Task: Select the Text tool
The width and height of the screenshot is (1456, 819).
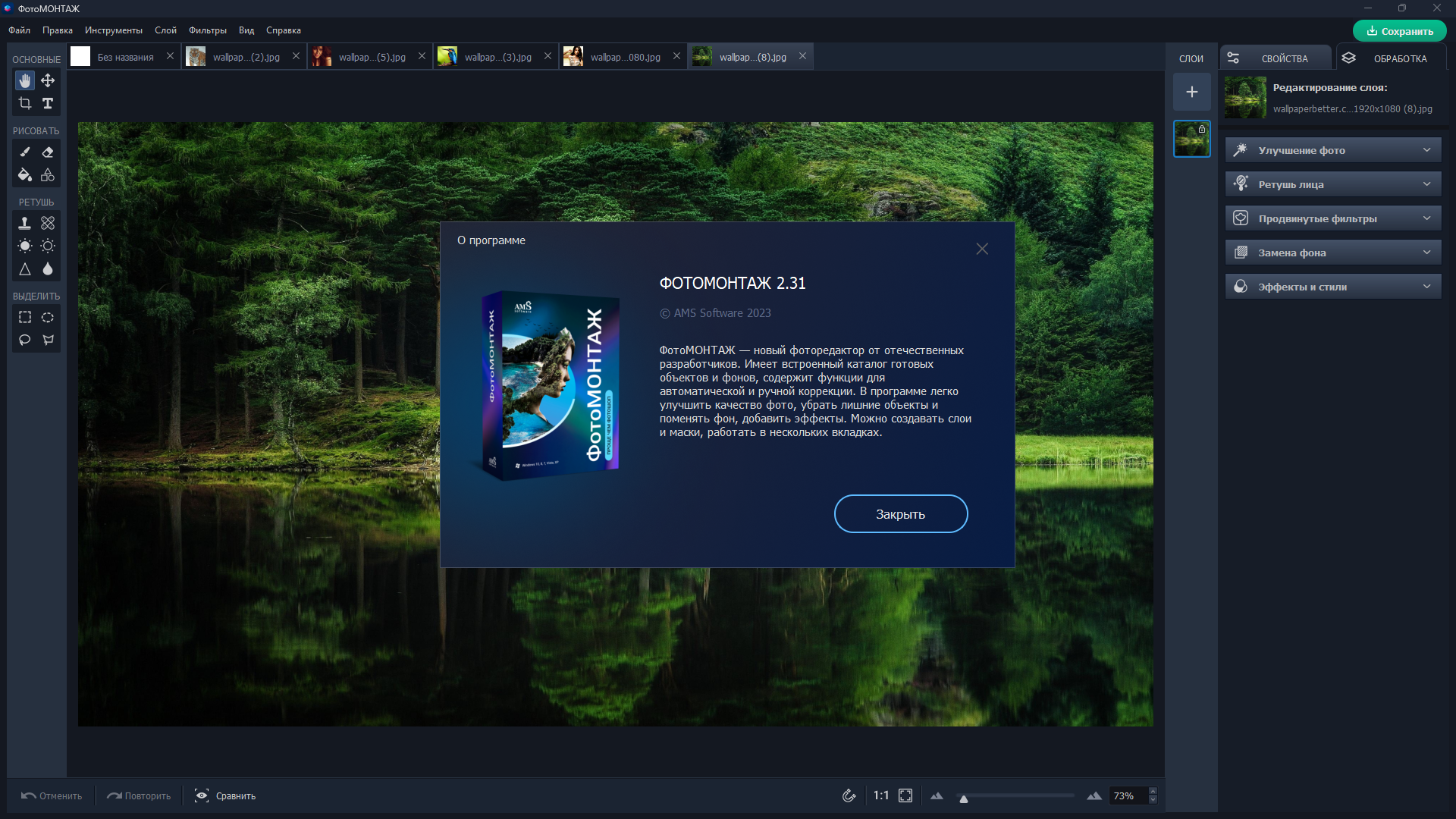Action: pyautogui.click(x=48, y=103)
